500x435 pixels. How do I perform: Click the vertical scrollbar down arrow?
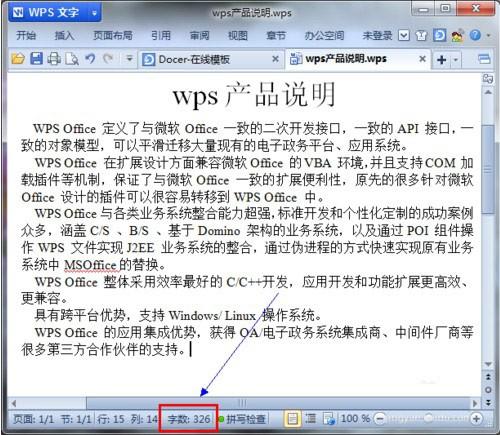pyautogui.click(x=488, y=364)
